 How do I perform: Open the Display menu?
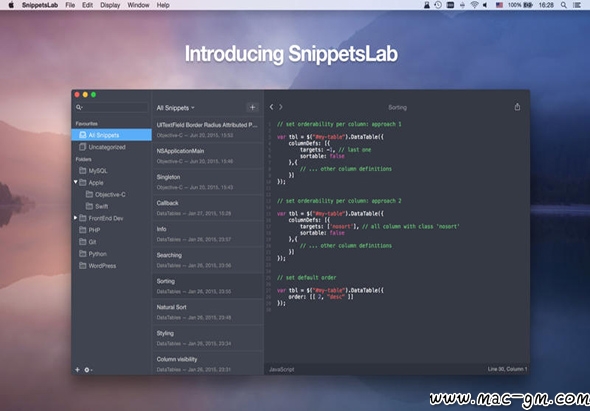[110, 5]
